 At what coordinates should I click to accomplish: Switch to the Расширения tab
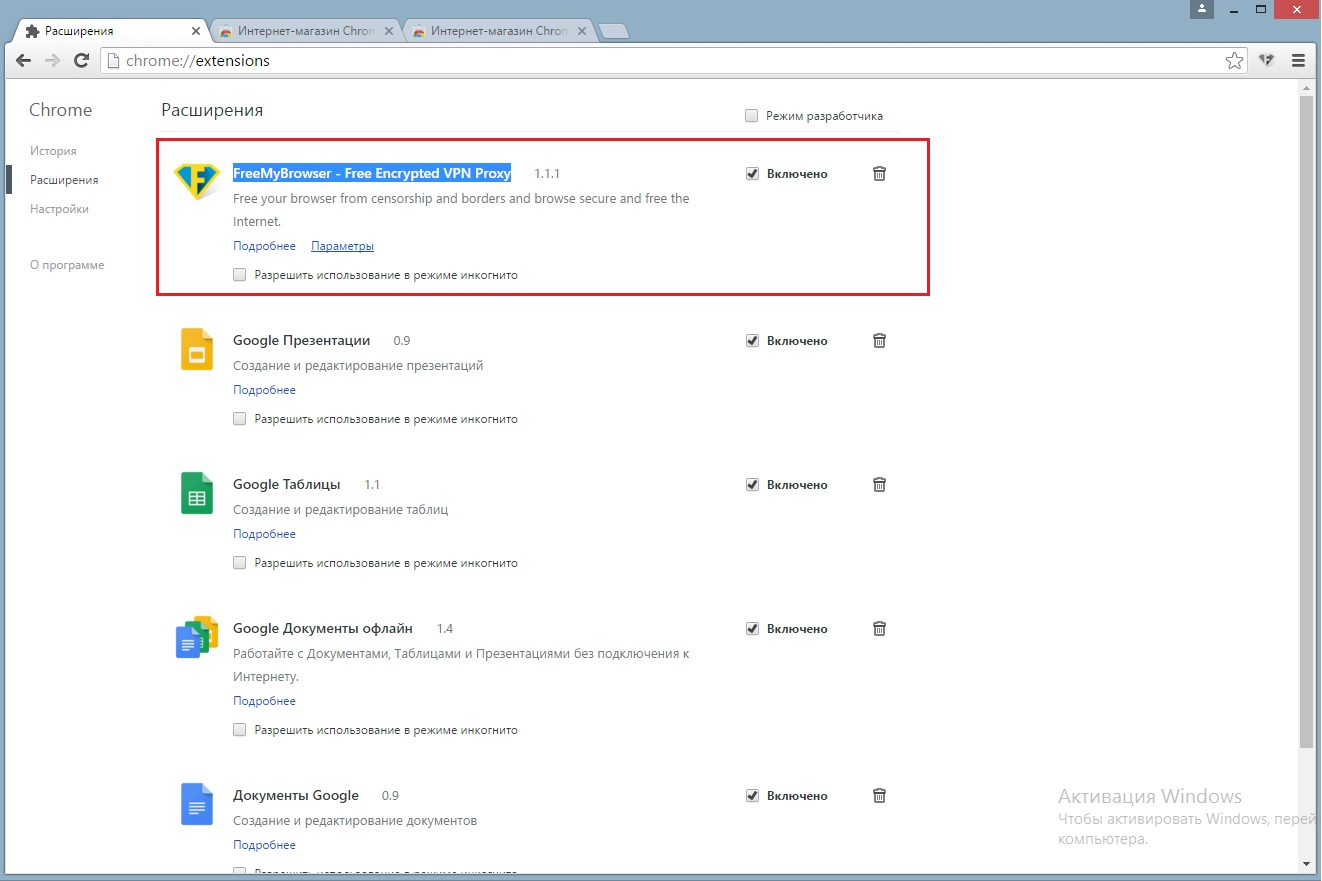110,31
